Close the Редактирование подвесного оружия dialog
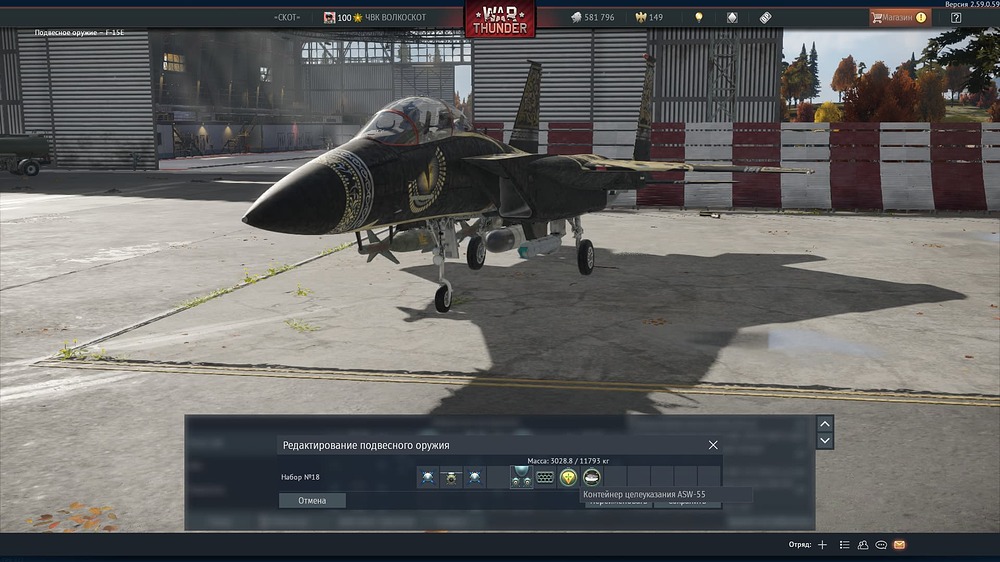 click(713, 445)
